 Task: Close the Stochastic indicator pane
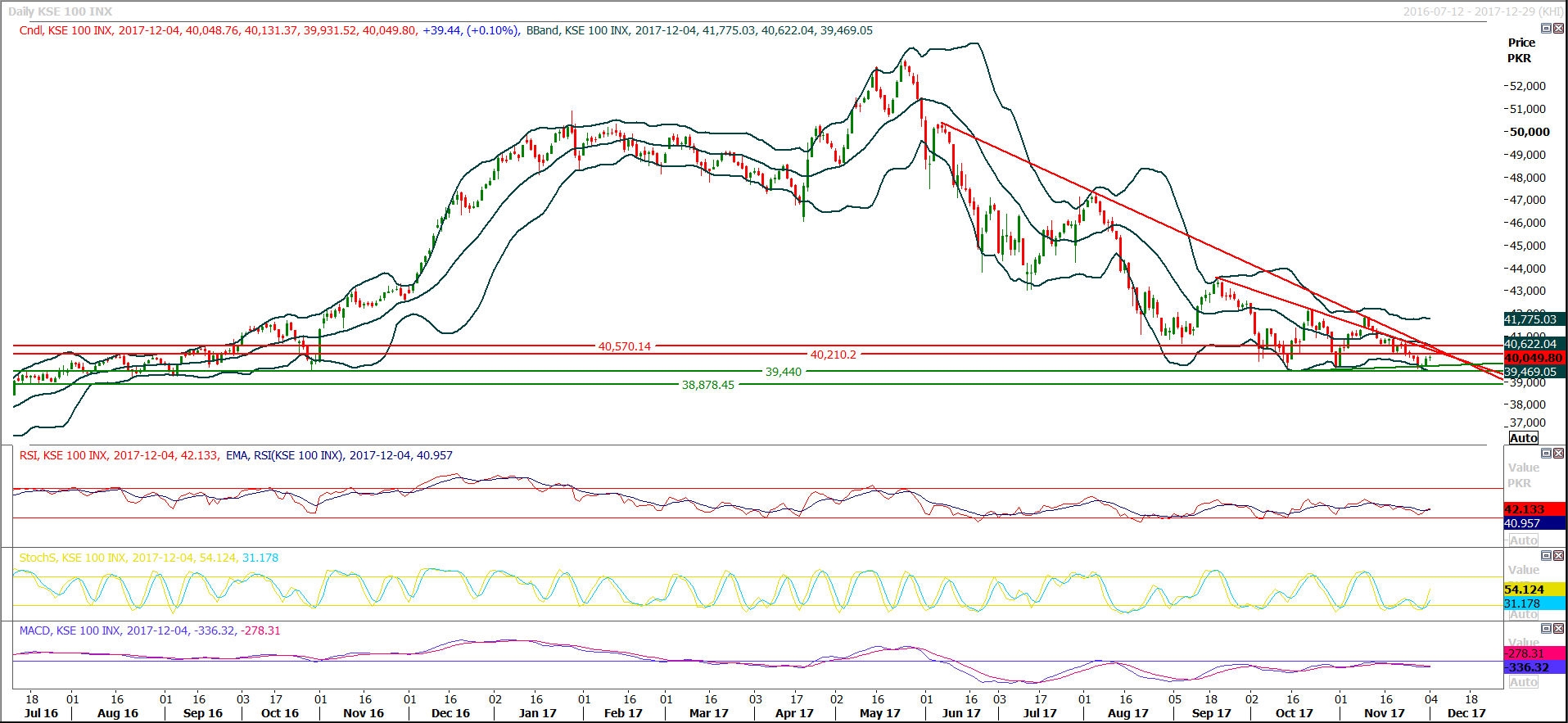[1558, 556]
